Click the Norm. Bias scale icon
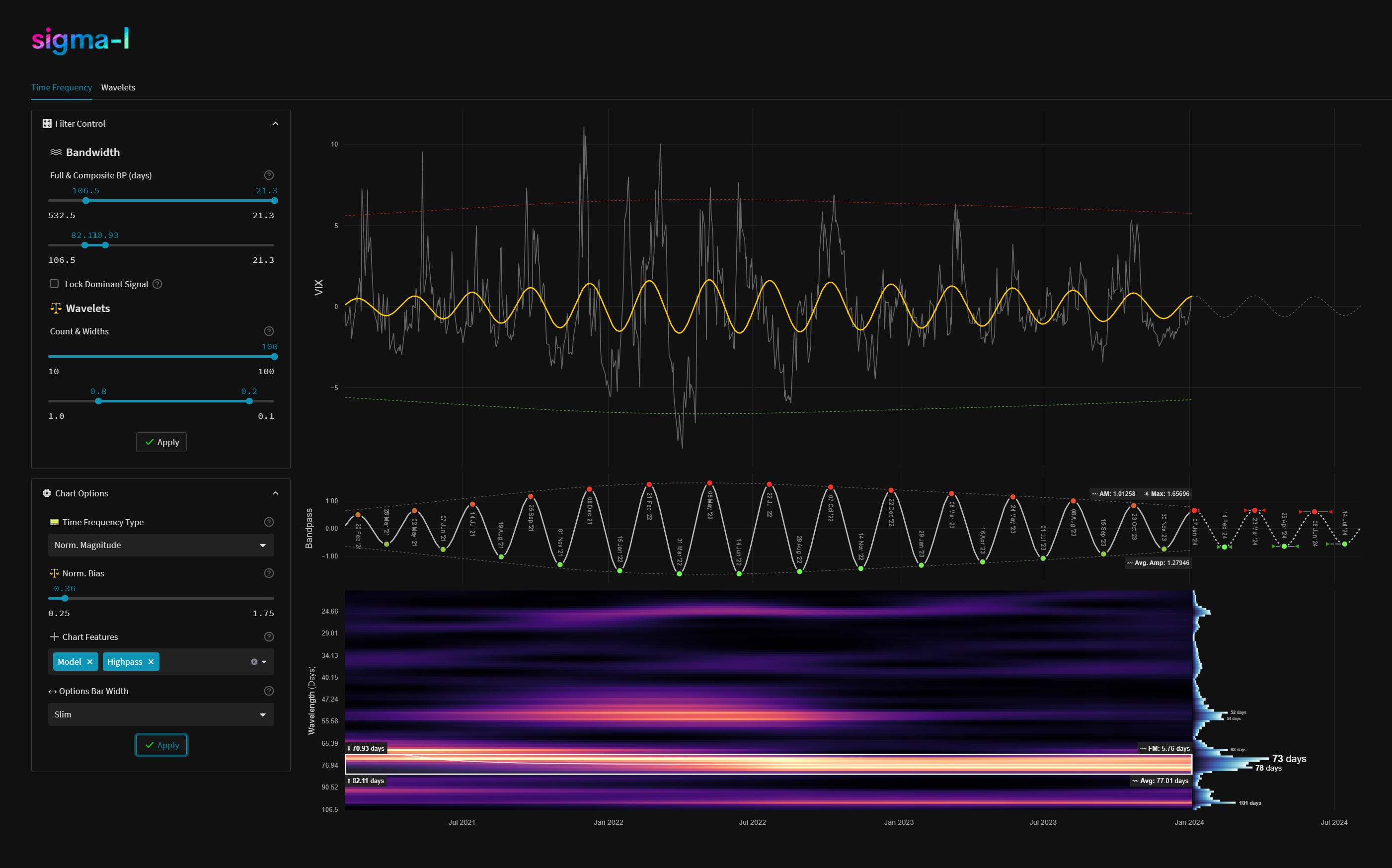The image size is (1392, 868). coord(54,573)
